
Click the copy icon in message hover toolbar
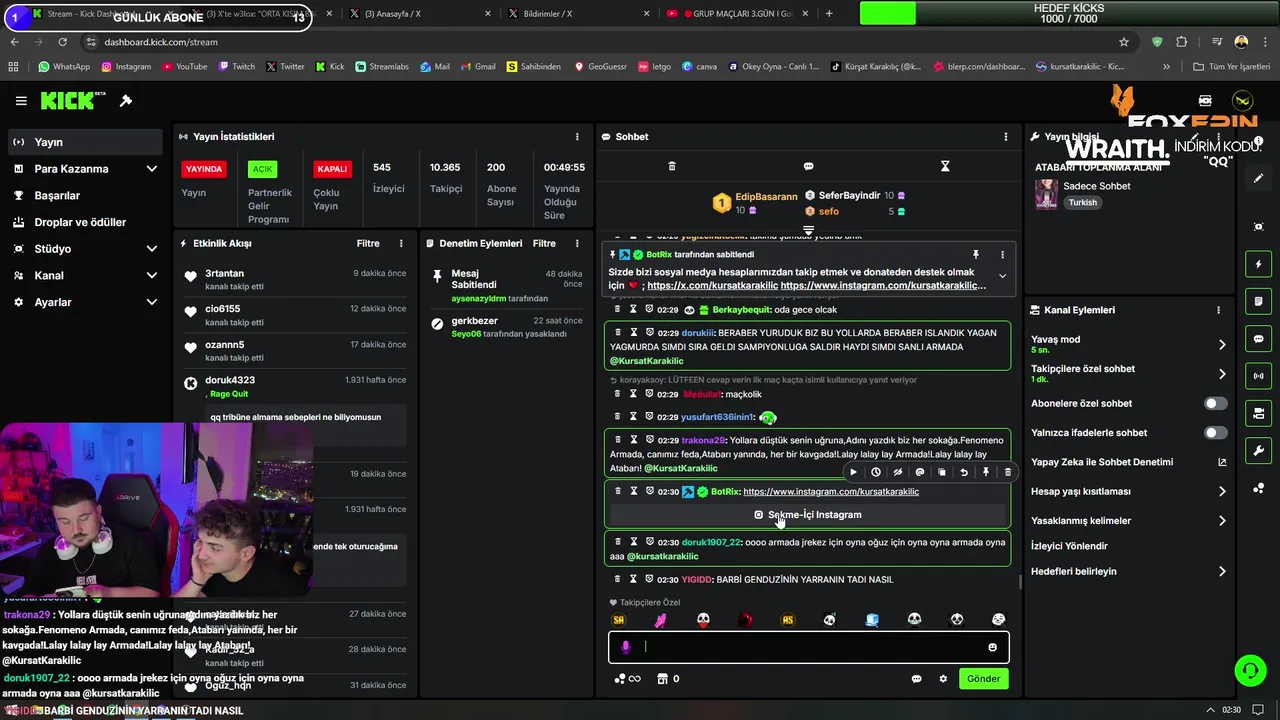942,472
